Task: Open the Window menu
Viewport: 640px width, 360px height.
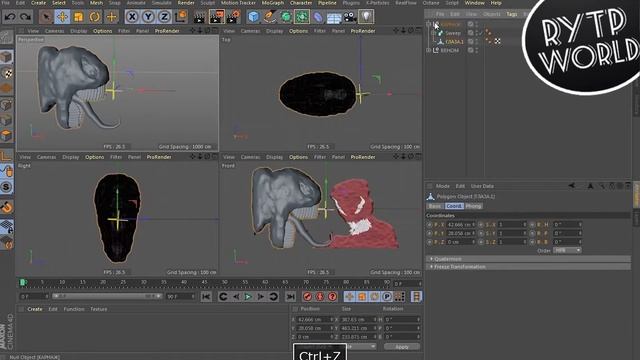Action: pos(475,3)
